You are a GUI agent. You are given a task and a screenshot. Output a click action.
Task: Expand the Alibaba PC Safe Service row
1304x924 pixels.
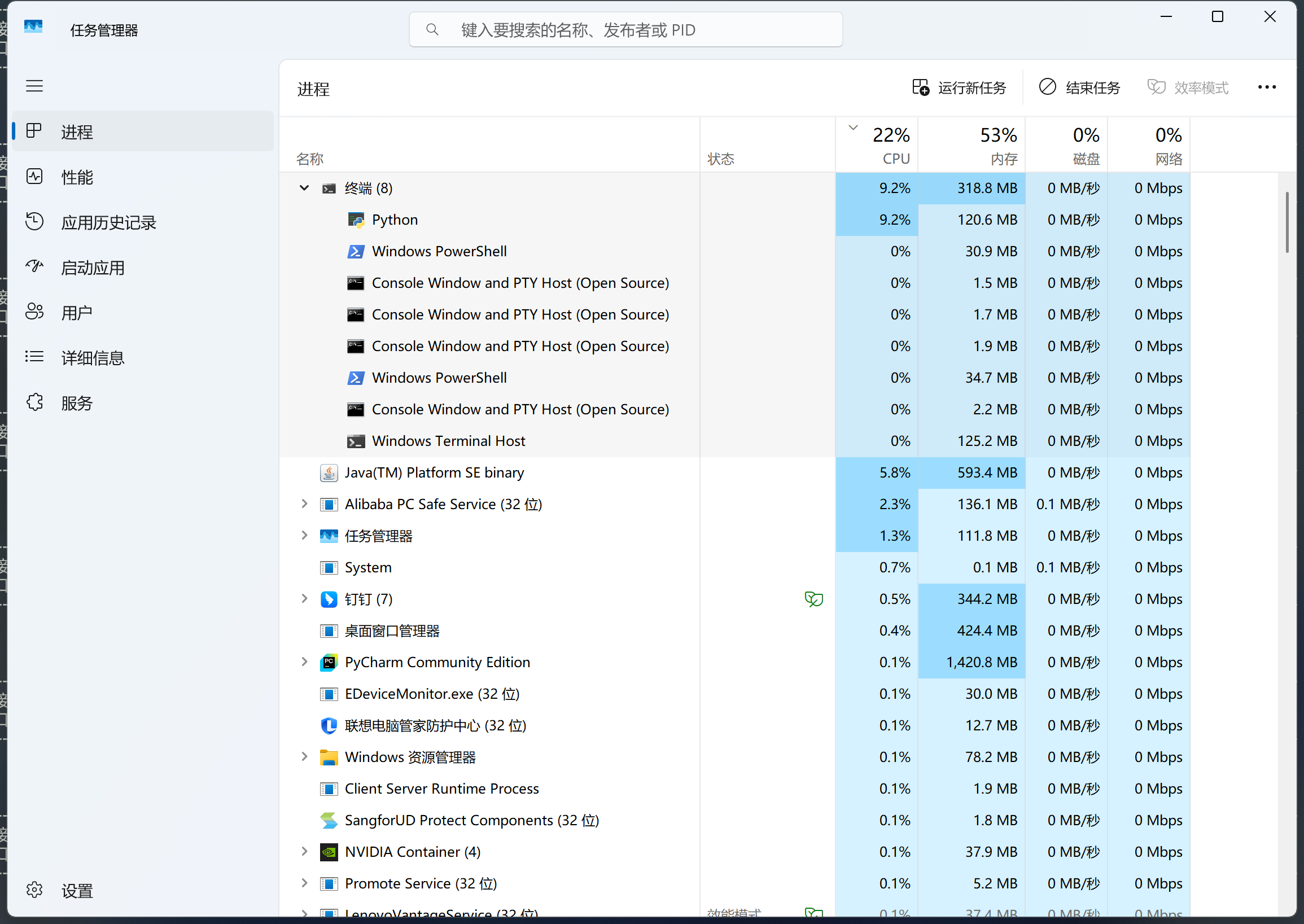304,503
